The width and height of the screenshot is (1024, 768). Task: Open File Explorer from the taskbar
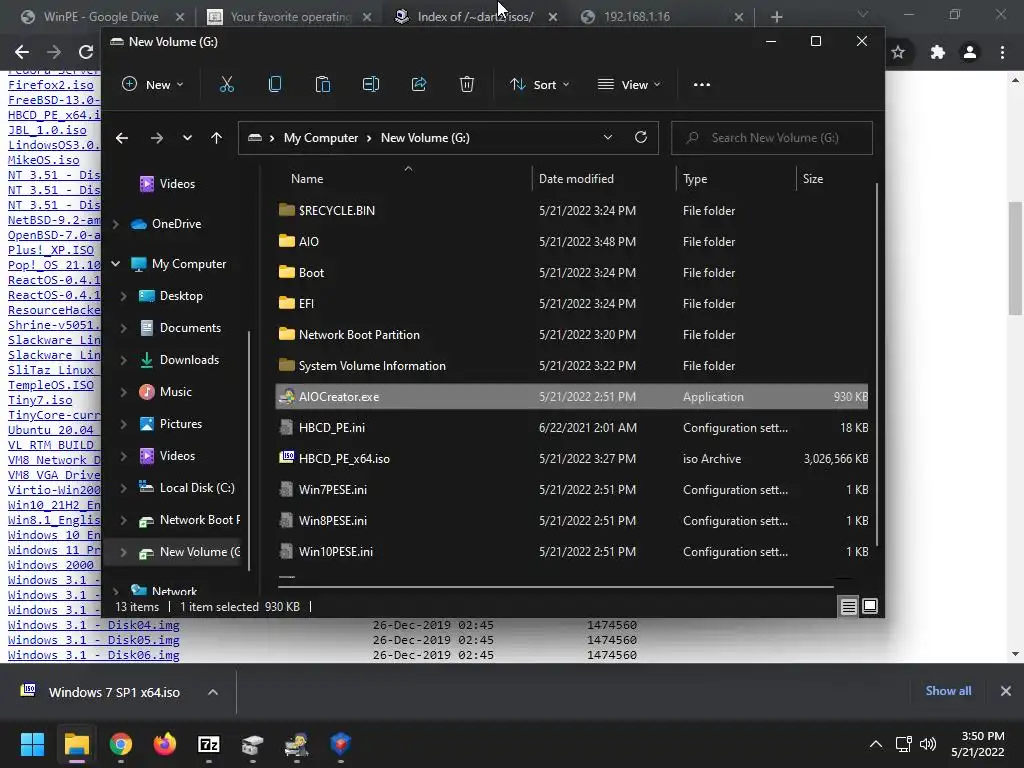click(x=76, y=744)
